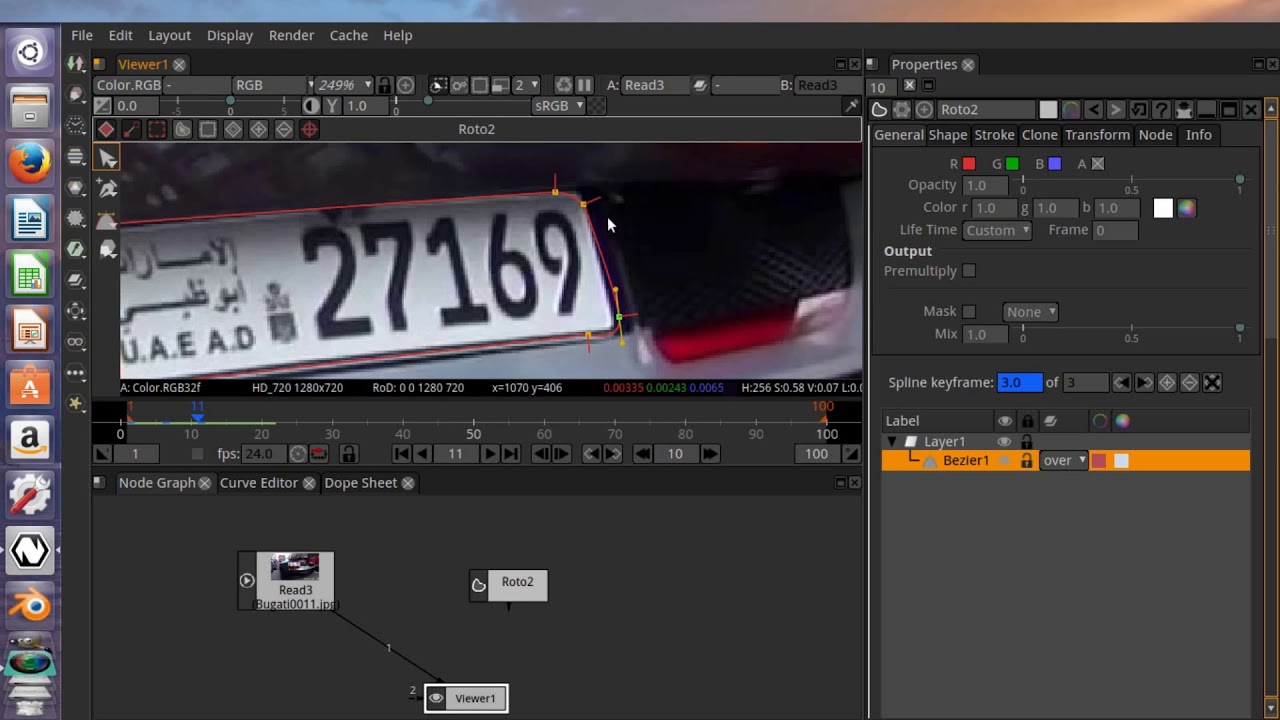Viewport: 1280px width, 720px height.
Task: Open the Render menu
Action: pos(291,35)
